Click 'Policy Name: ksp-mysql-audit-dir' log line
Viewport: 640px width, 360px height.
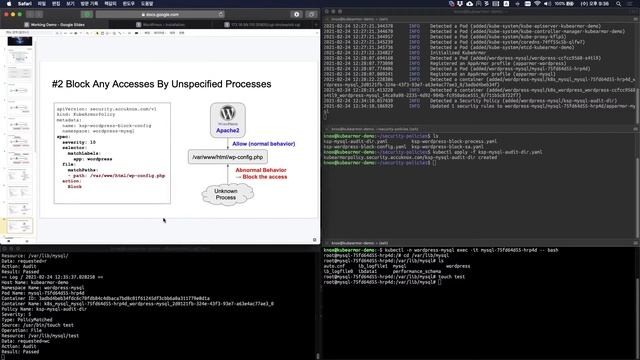[44, 309]
